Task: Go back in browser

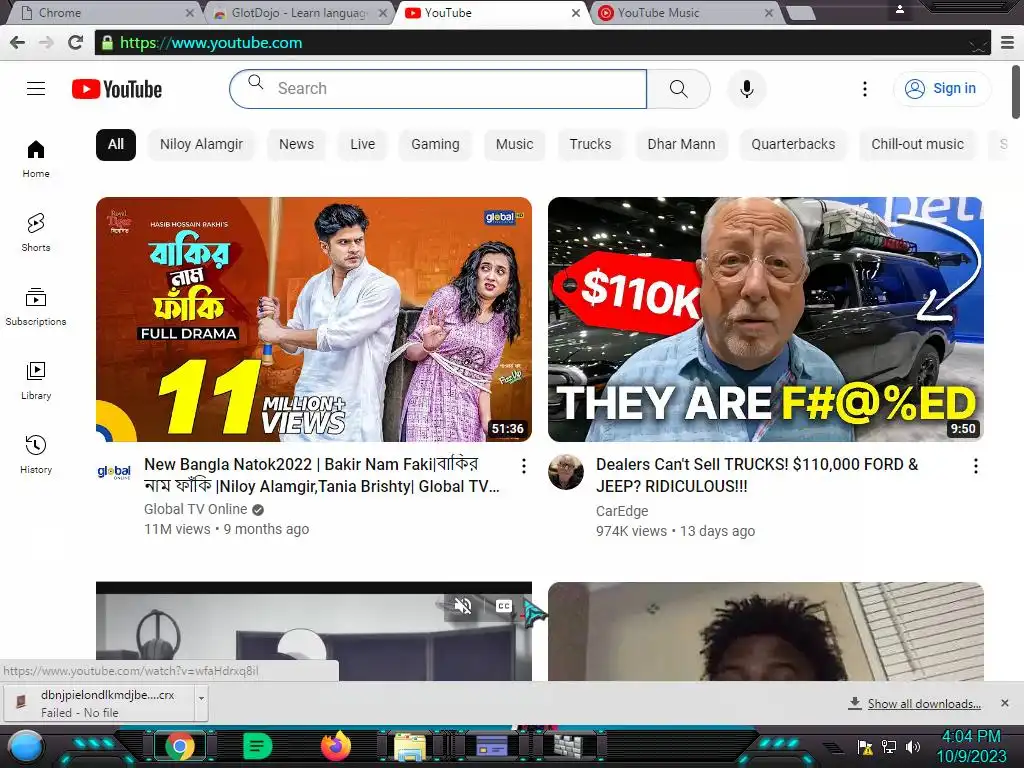Action: tap(18, 43)
